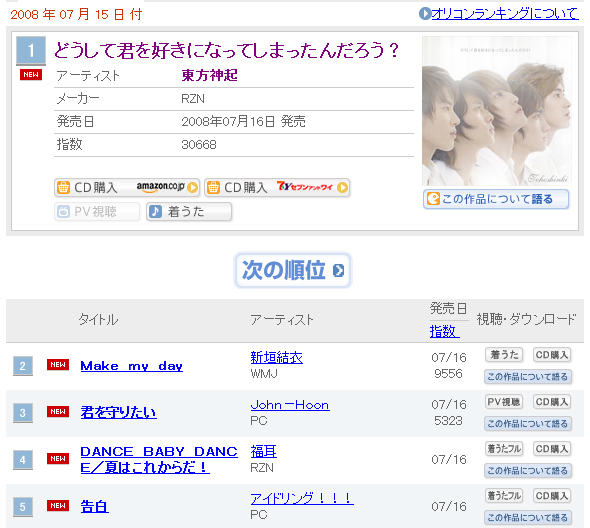Click the rank 3 number badge
590x528 pixels.
[x=23, y=413]
